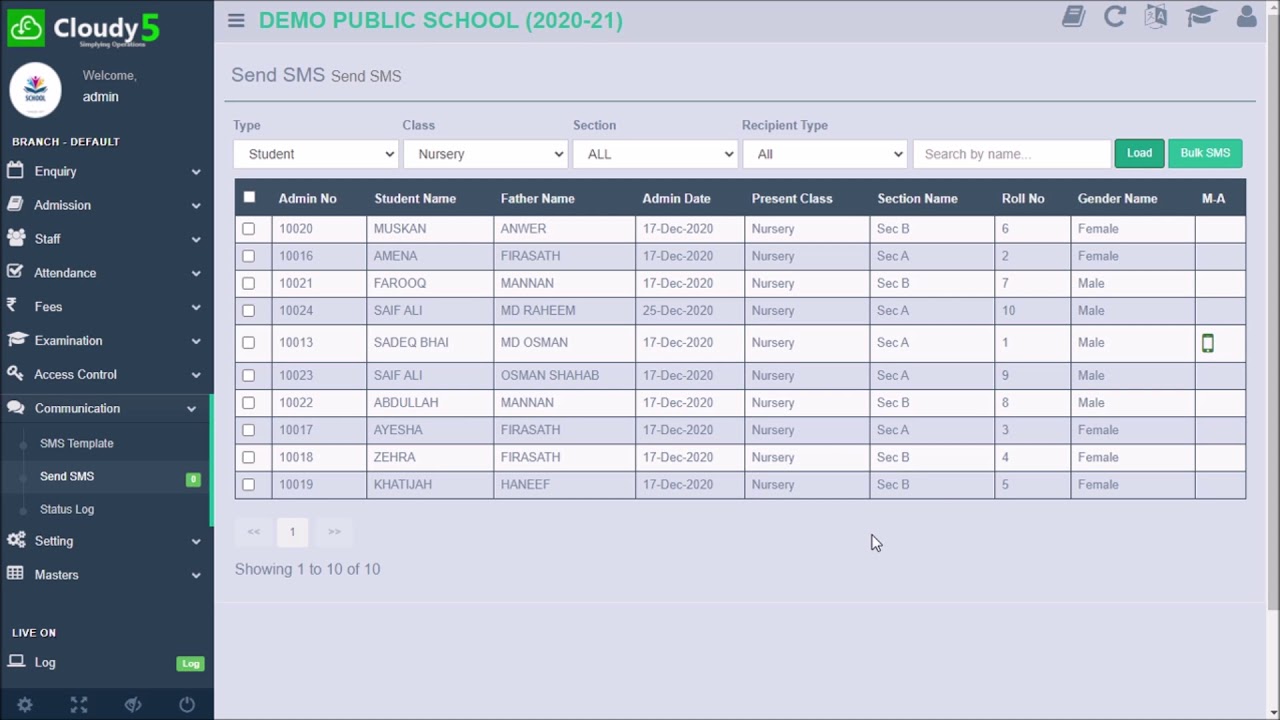The width and height of the screenshot is (1280, 720).
Task: Select Send SMS submenu item
Action: [67, 476]
